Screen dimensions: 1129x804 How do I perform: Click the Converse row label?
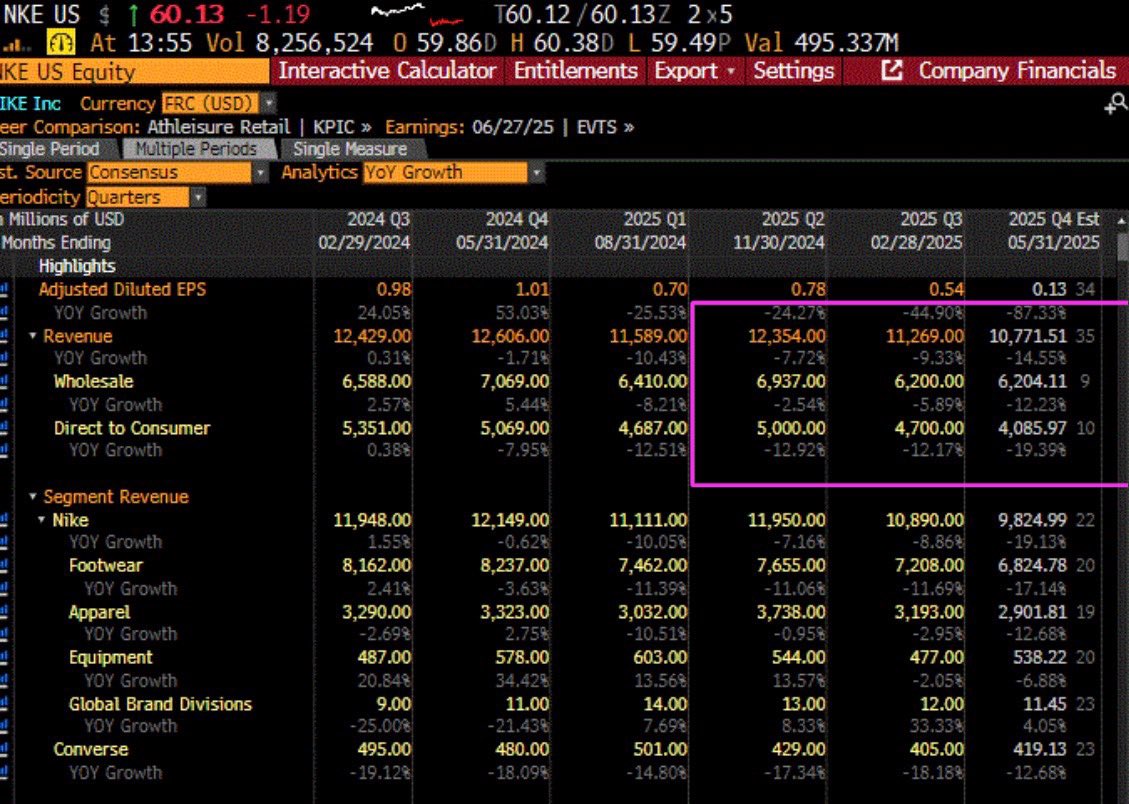click(x=91, y=749)
